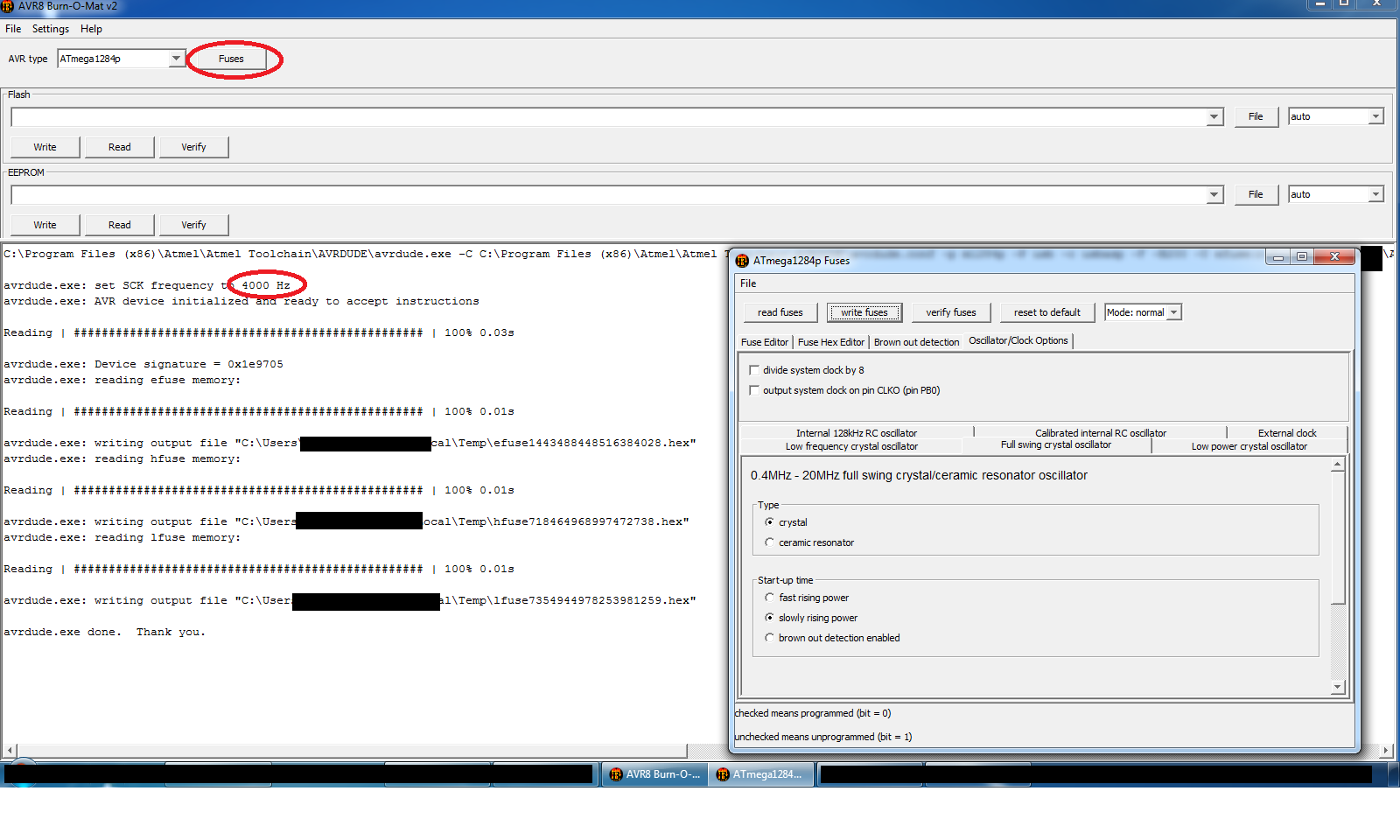Click the Flash File browse button
The height and width of the screenshot is (840, 1400).
coord(1256,116)
